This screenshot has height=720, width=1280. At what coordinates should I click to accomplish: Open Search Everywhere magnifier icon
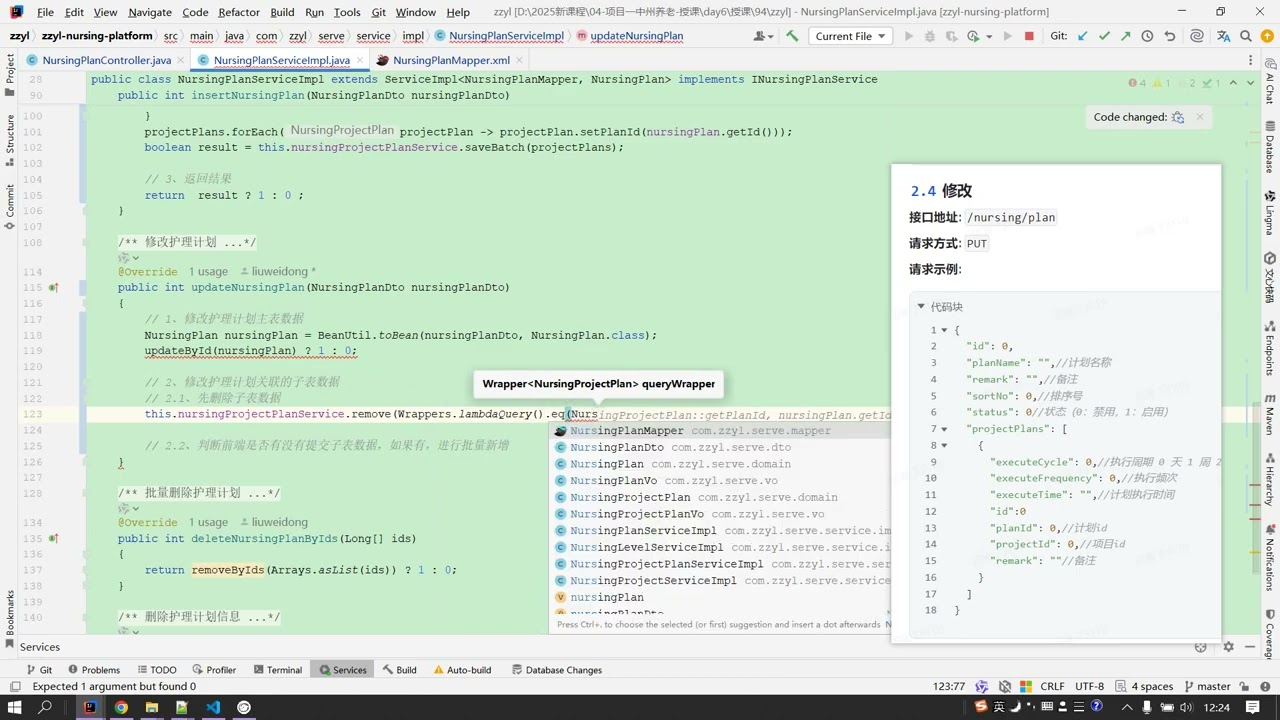1246,36
